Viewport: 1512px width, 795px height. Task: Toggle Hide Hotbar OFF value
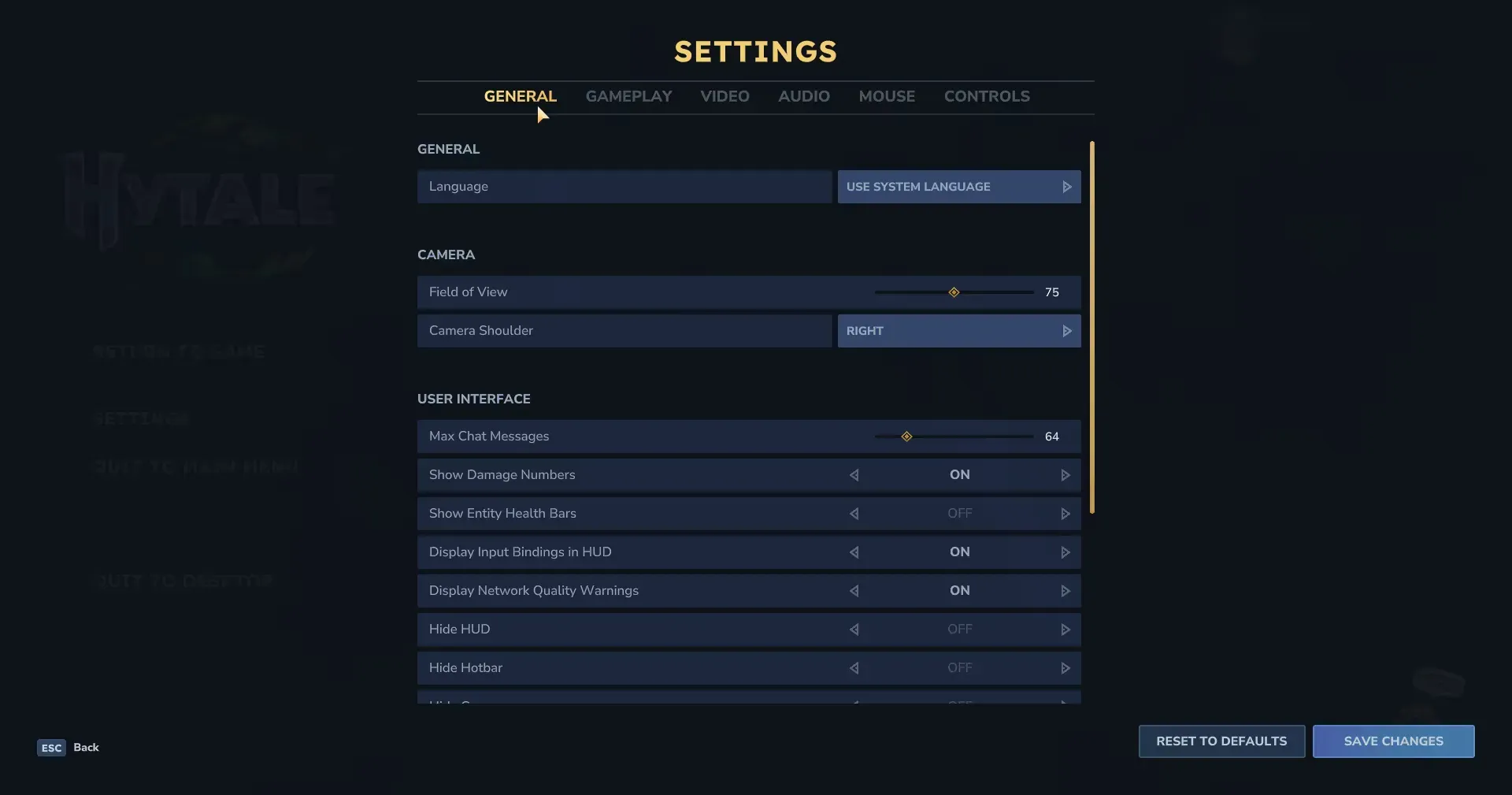[x=959, y=668]
